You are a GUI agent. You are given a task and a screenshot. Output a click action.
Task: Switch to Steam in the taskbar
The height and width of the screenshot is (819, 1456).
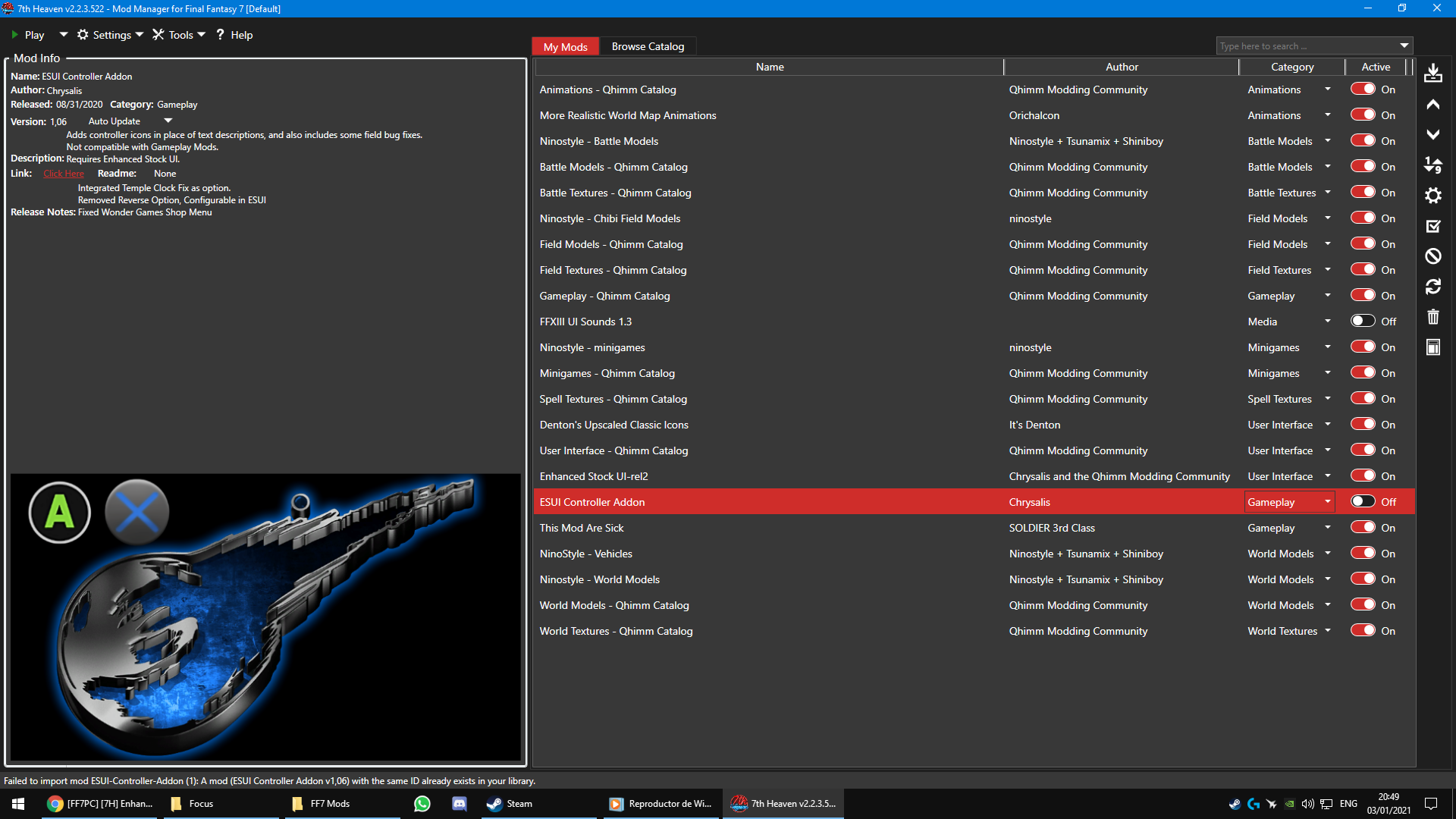pos(538,804)
